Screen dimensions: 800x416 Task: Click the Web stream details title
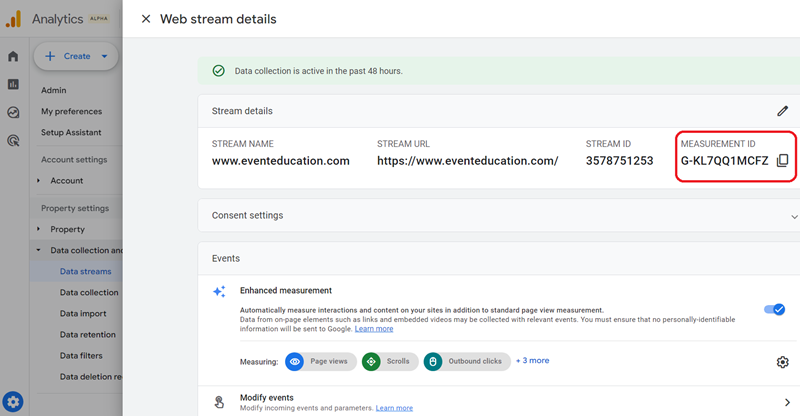click(218, 19)
